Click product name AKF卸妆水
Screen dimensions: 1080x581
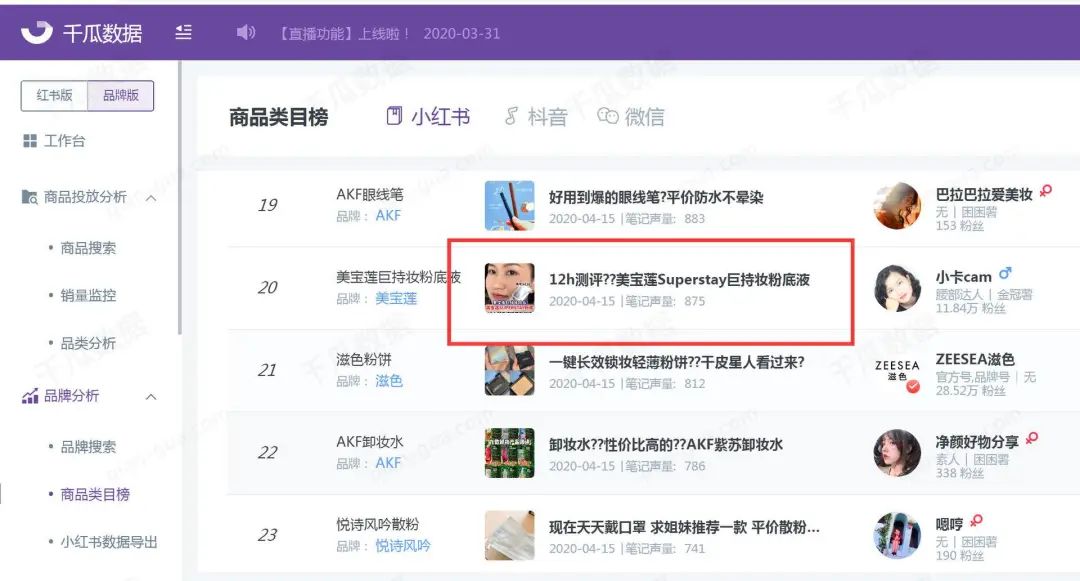tap(370, 442)
